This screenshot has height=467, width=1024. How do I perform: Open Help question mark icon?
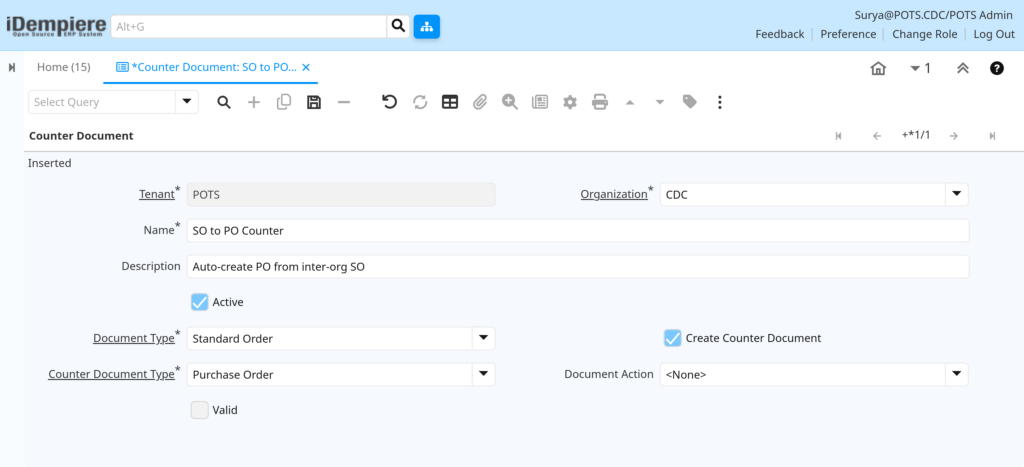[997, 68]
